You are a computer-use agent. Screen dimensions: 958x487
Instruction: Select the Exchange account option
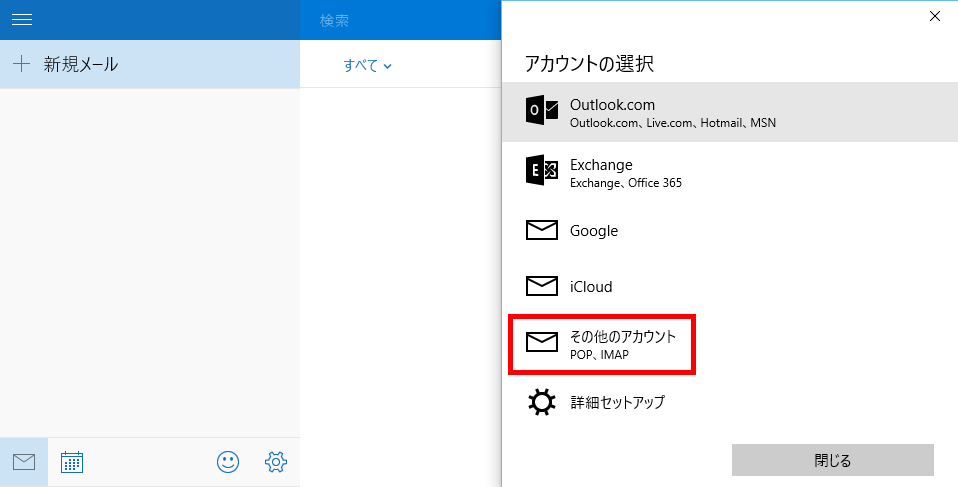[729, 172]
